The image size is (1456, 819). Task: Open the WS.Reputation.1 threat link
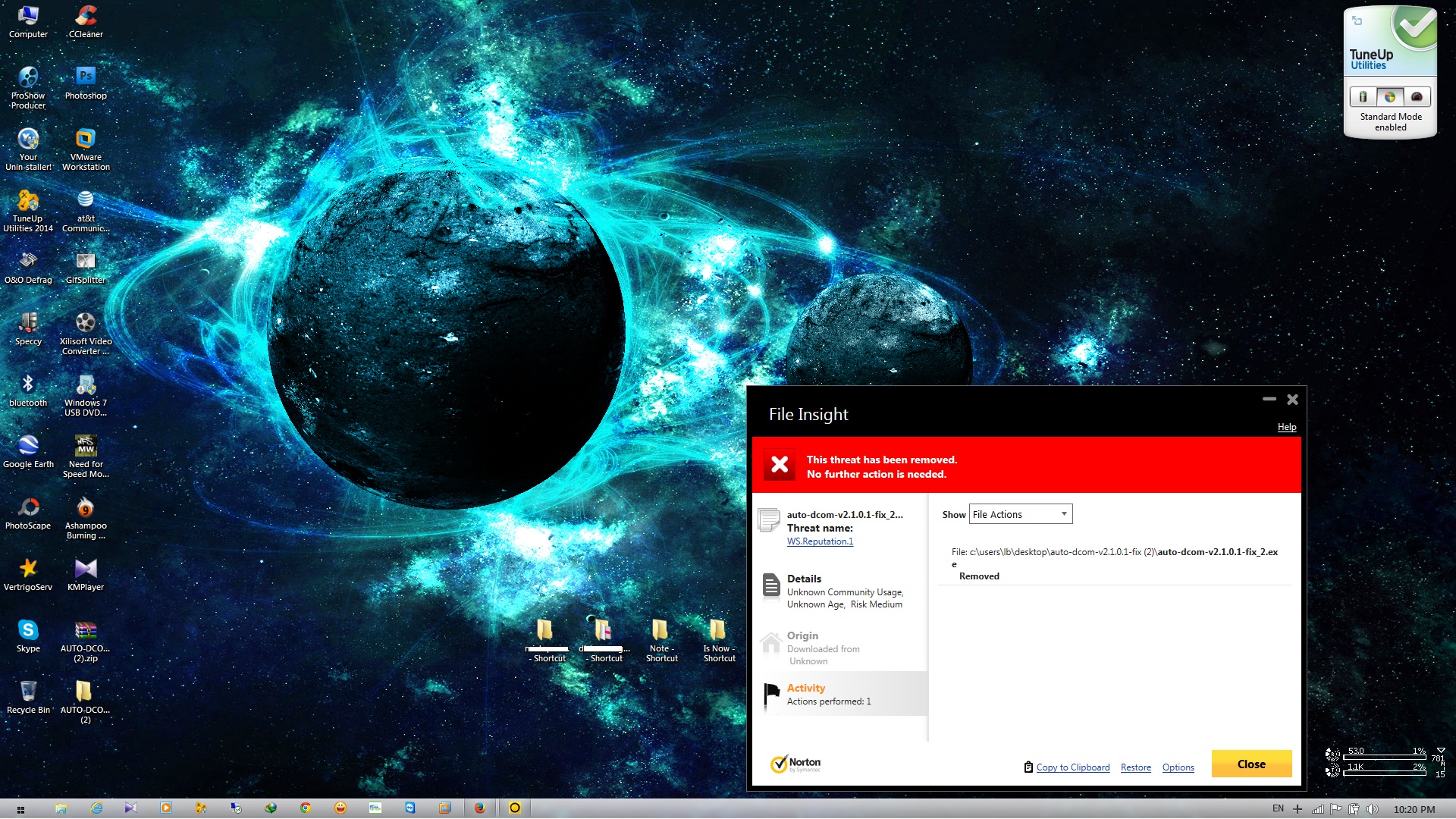pyautogui.click(x=820, y=541)
